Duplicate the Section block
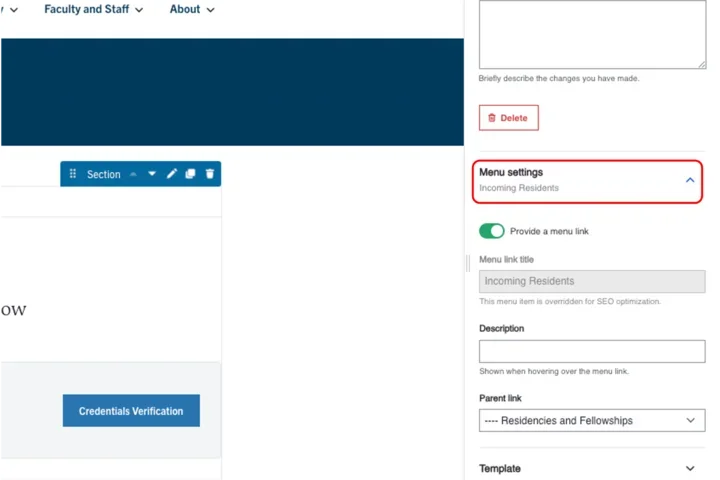Screen dimensions: 720x480 tap(190, 174)
